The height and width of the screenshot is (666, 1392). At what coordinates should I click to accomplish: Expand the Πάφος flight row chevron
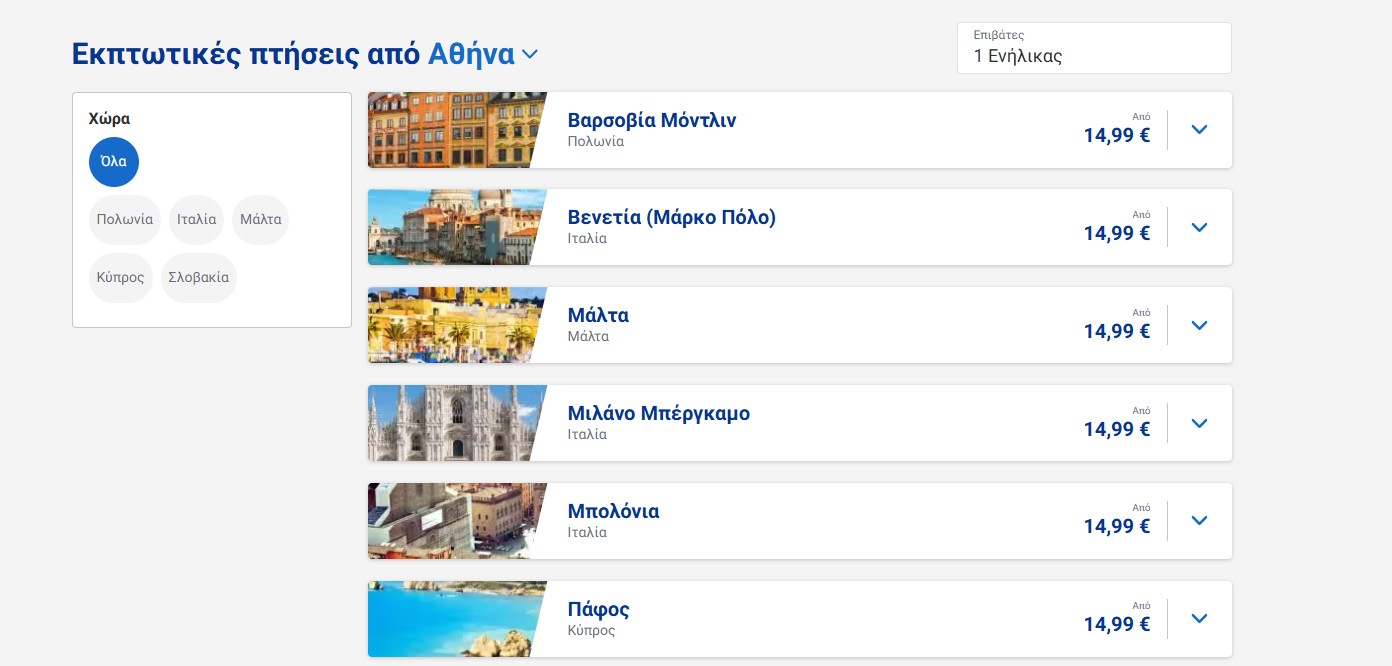coord(1200,619)
